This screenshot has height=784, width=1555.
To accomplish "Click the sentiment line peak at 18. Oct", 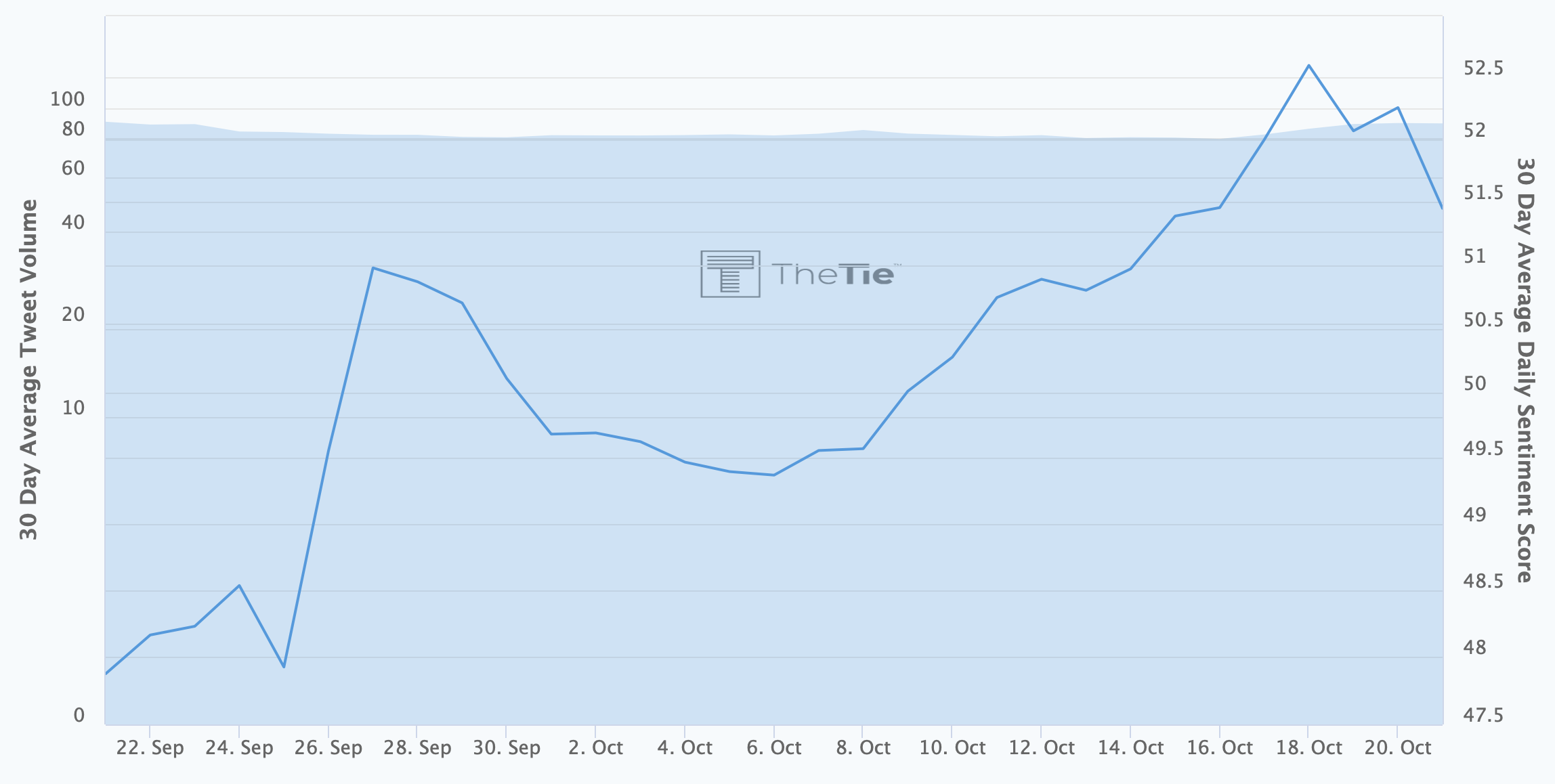I will pos(1308,66).
